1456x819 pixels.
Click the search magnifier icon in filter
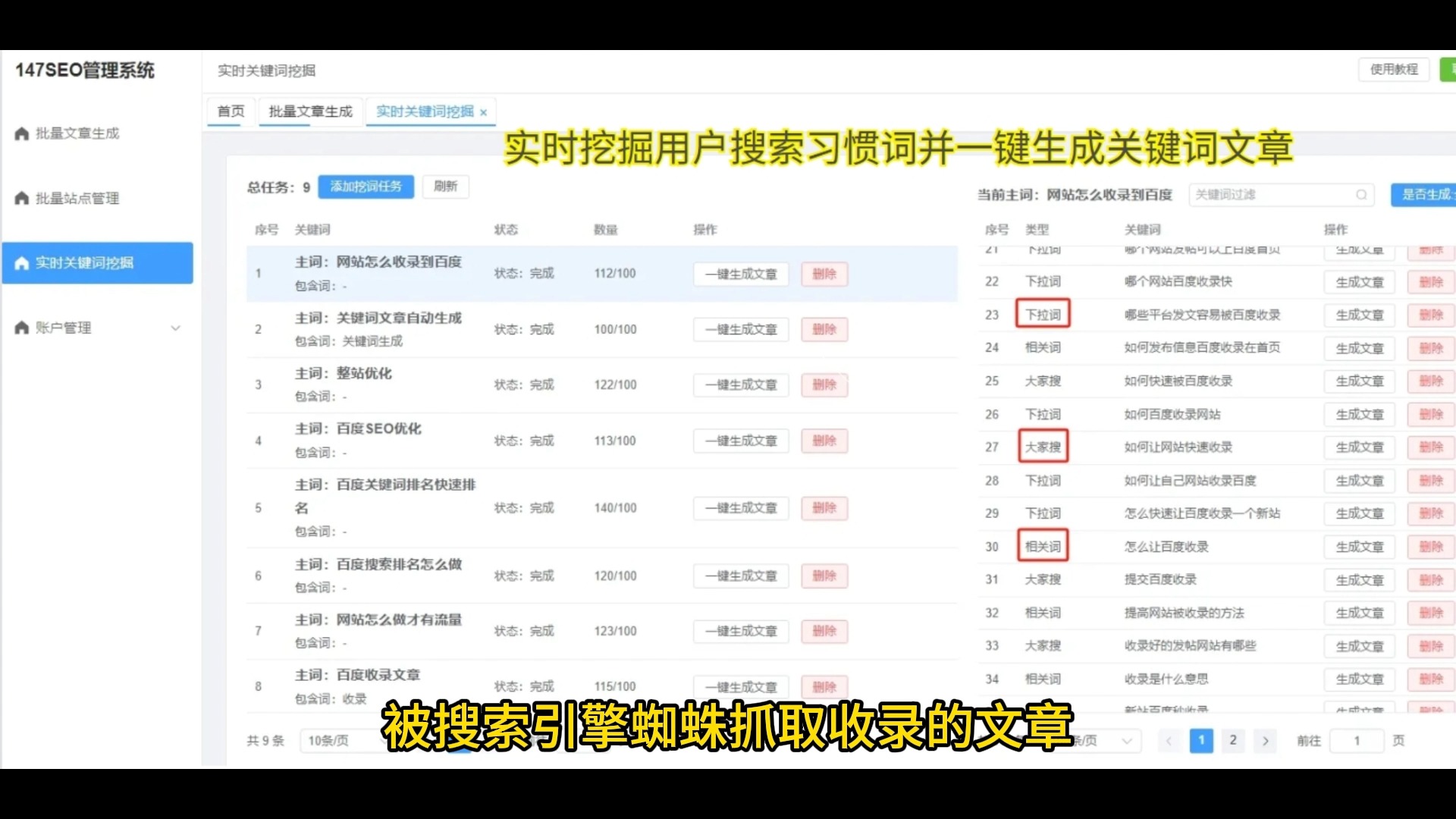point(1361,195)
